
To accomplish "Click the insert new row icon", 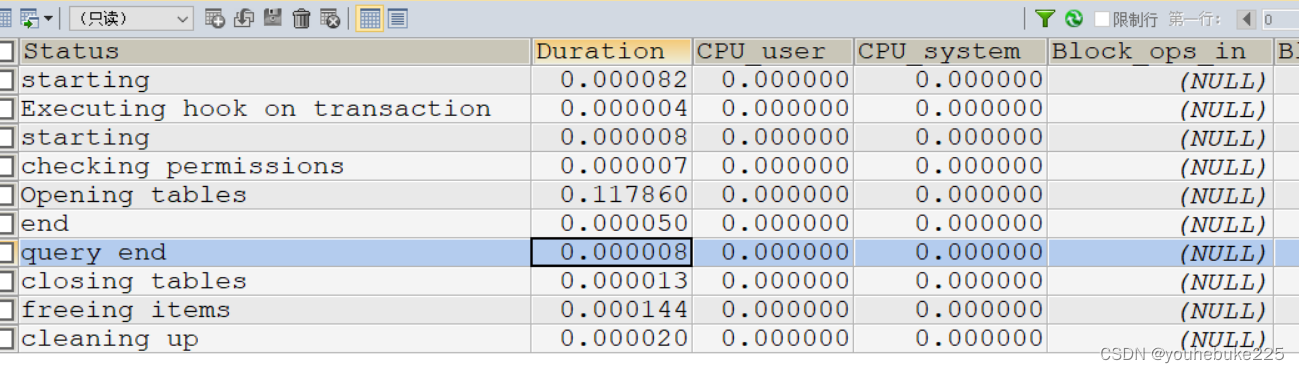I will [x=214, y=18].
